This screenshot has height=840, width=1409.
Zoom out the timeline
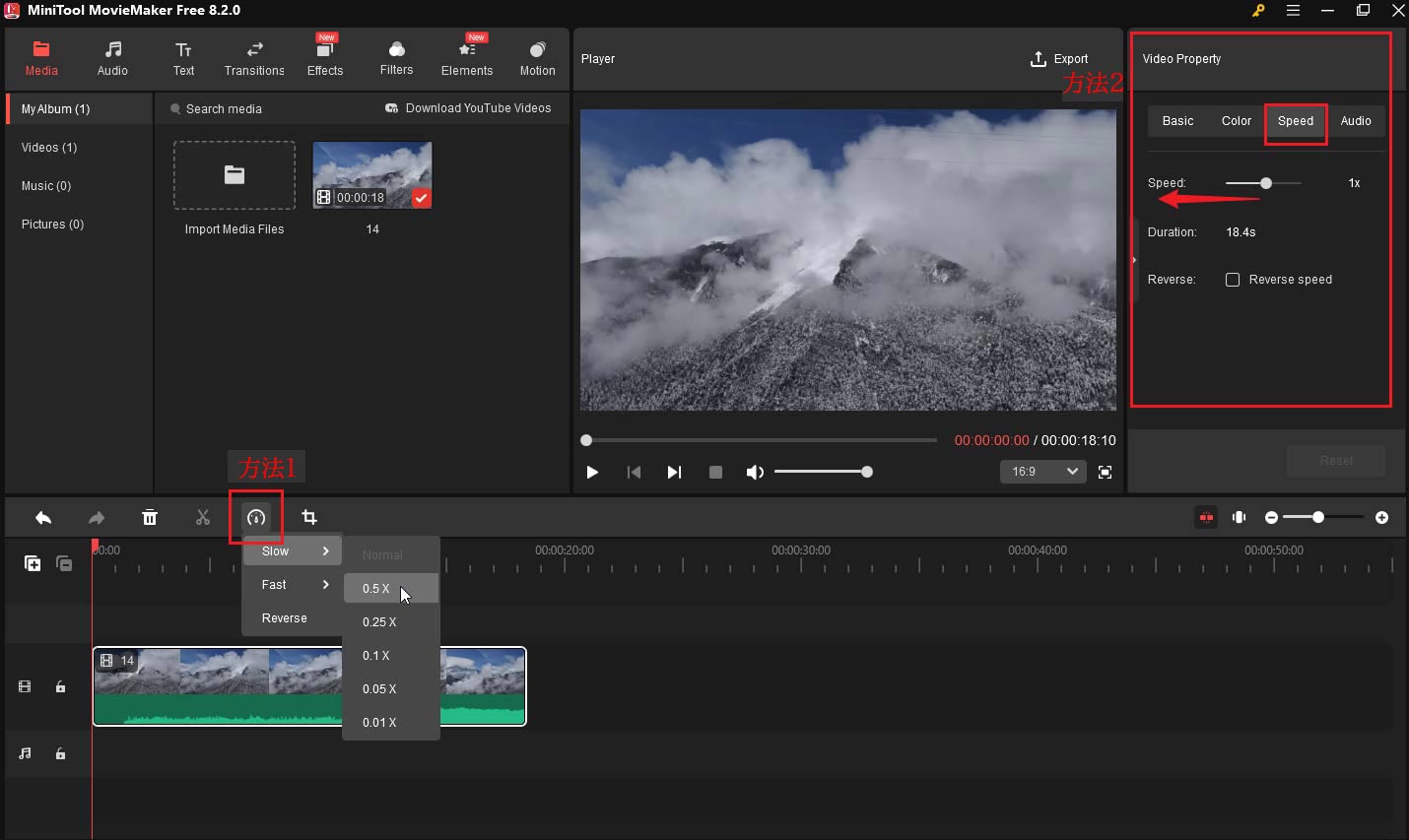coord(1271,517)
